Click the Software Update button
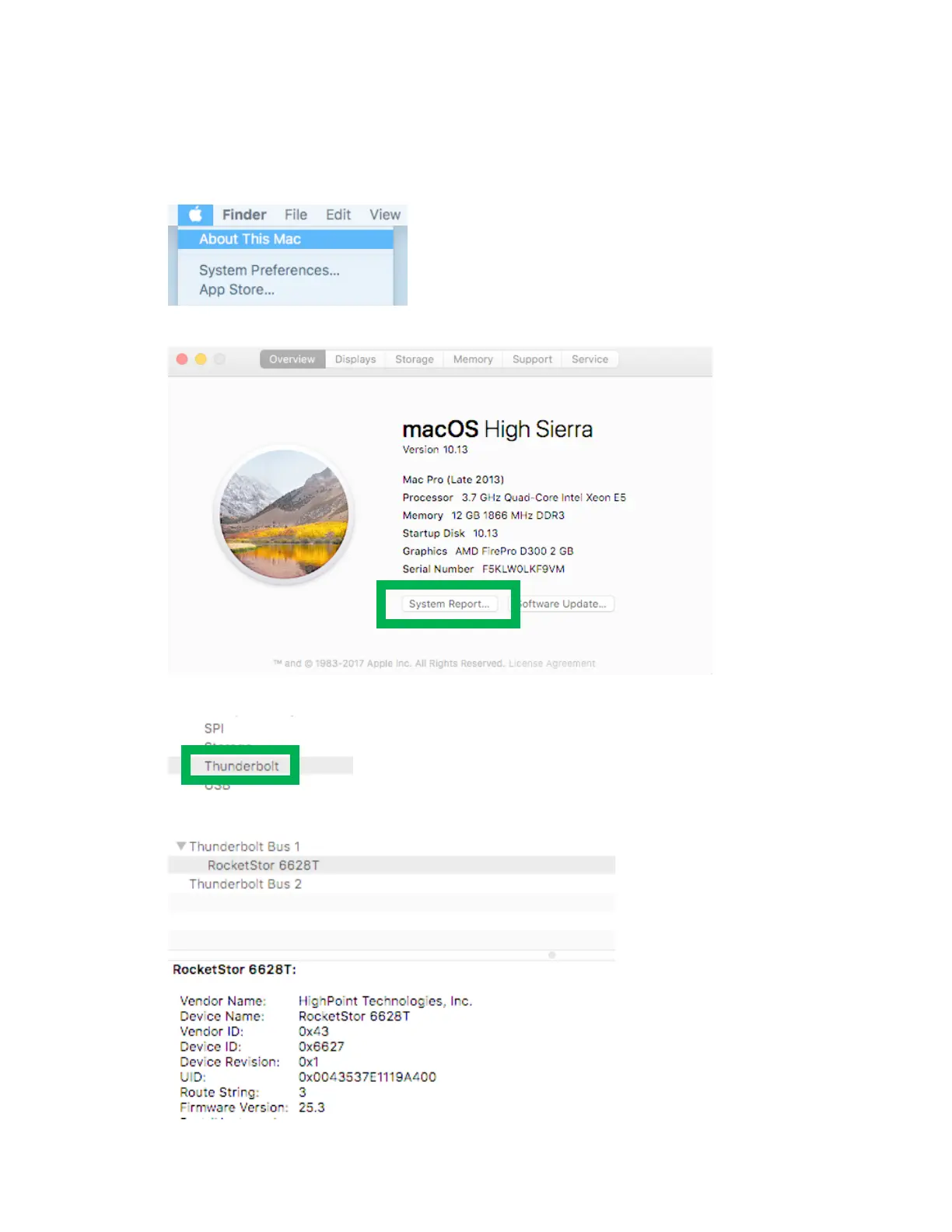This screenshot has width=952, height=1232. click(563, 604)
